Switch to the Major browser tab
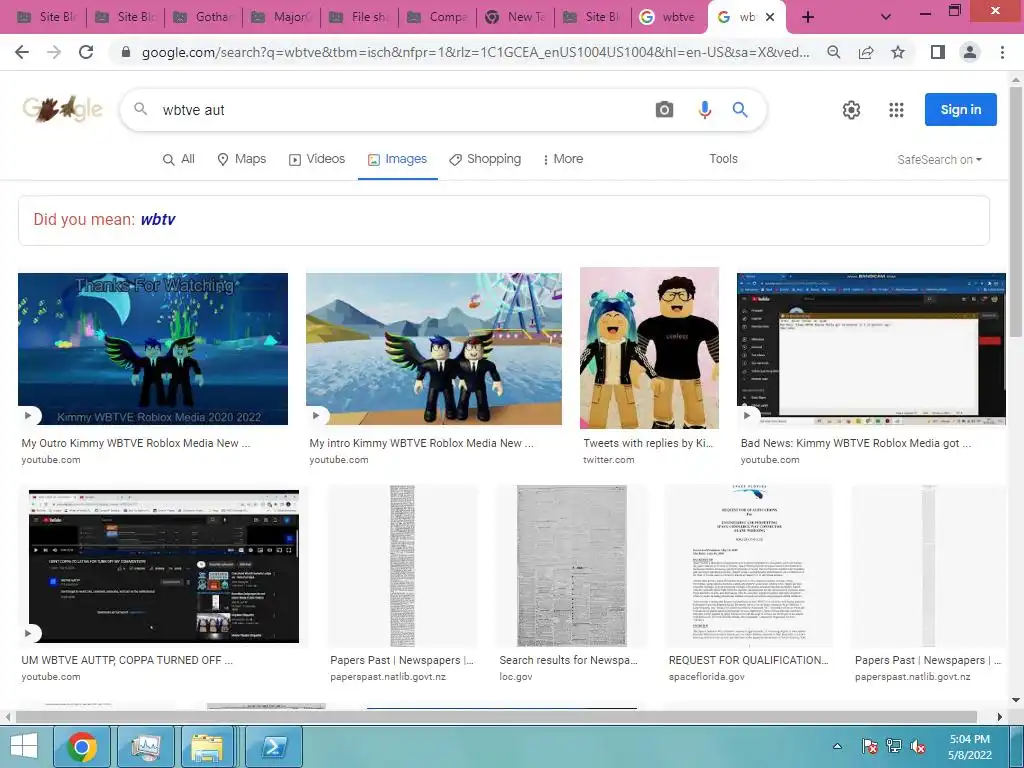This screenshot has height=768, width=1024. click(x=282, y=17)
